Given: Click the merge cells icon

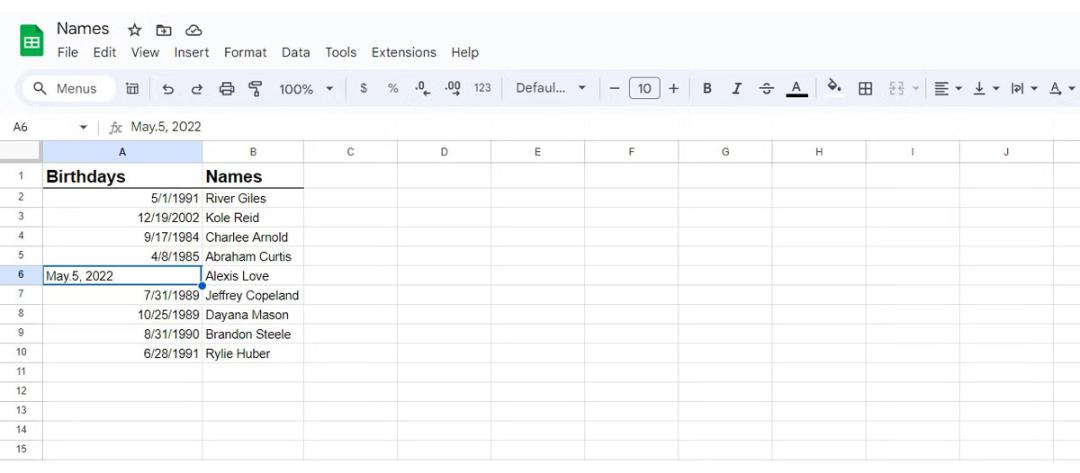Looking at the screenshot, I should pos(896,88).
